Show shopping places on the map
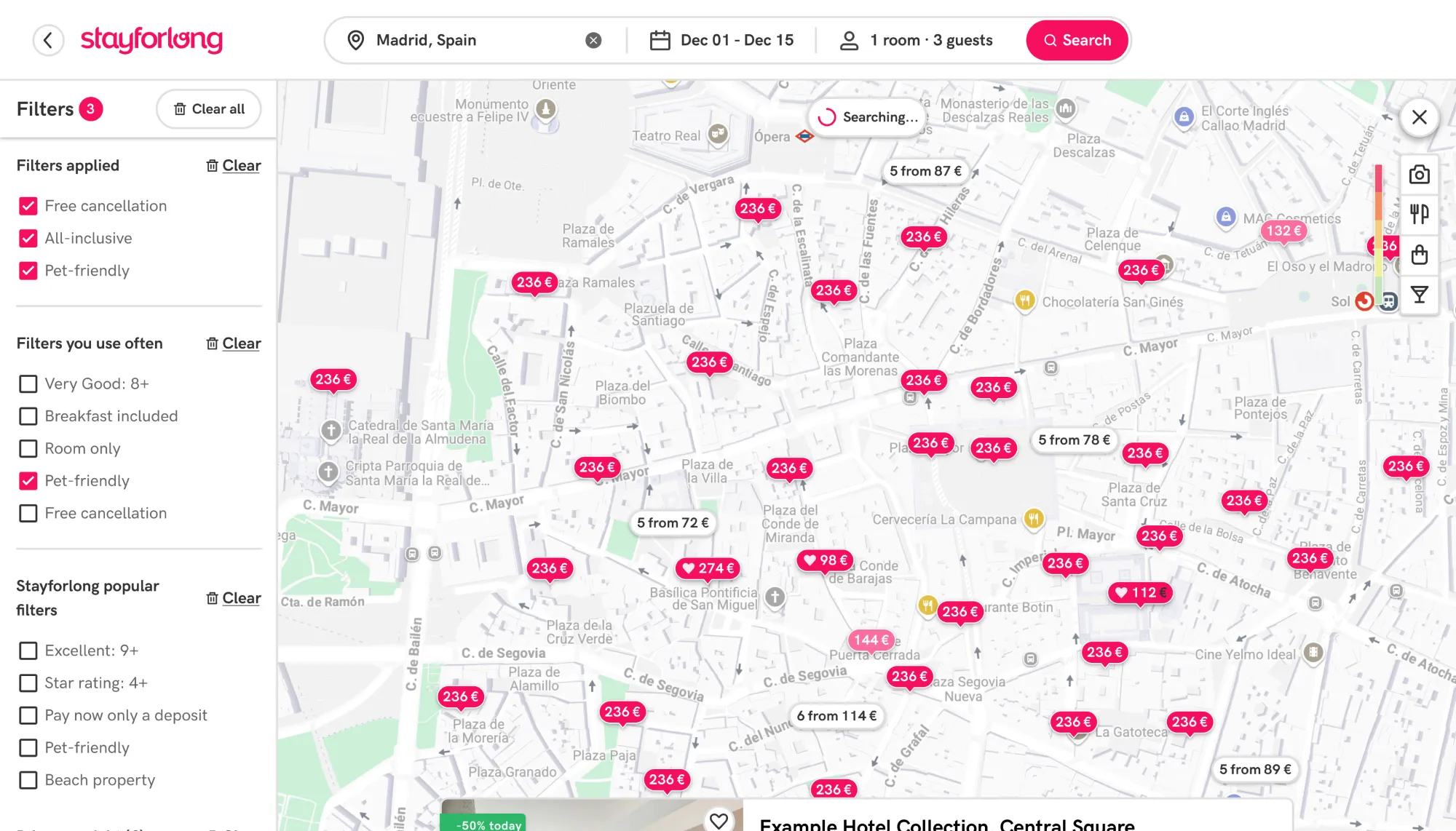Image resolution: width=1456 pixels, height=831 pixels. tap(1419, 255)
